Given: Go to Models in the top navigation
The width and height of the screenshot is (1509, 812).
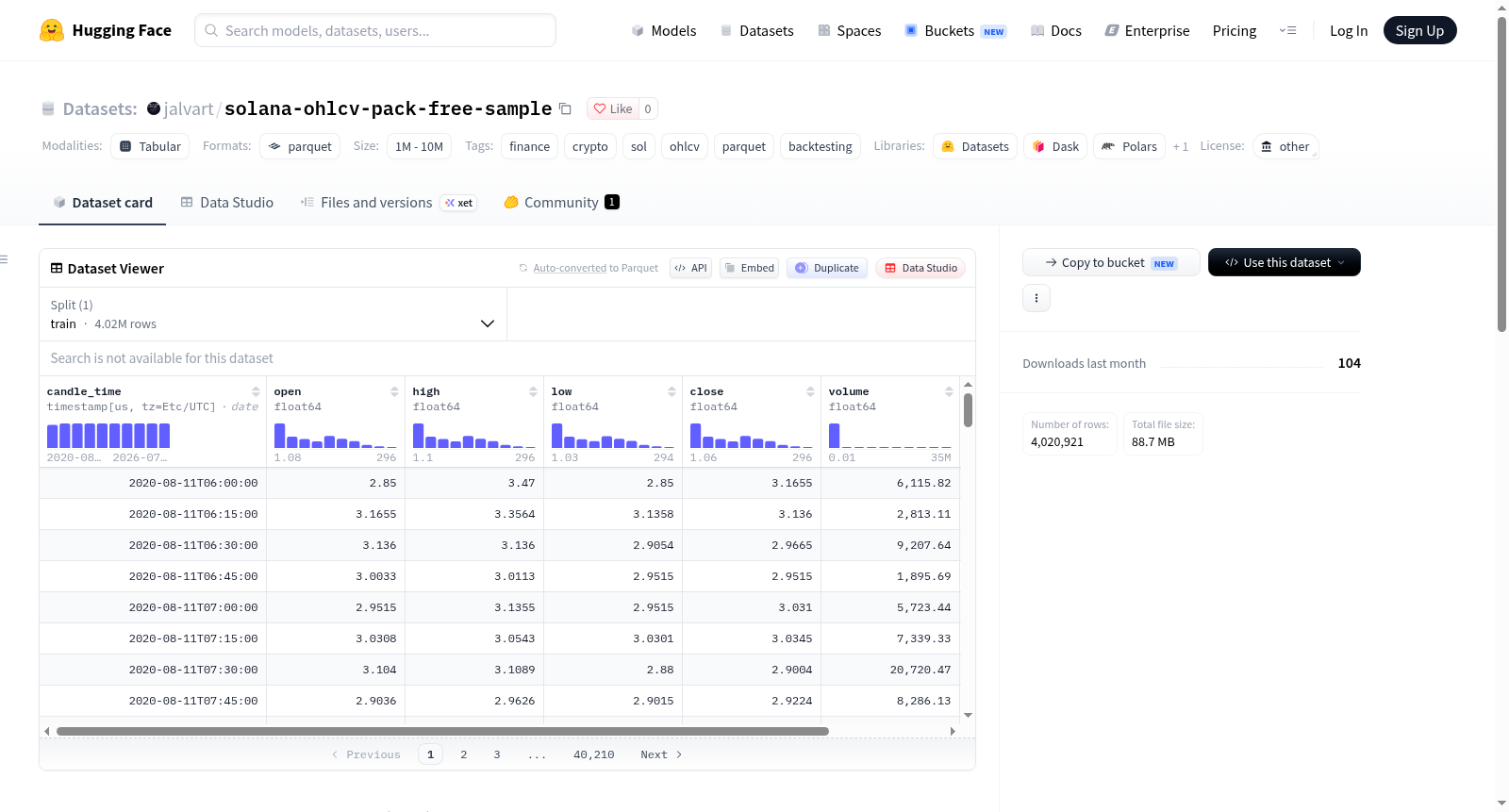Looking at the screenshot, I should click(664, 31).
